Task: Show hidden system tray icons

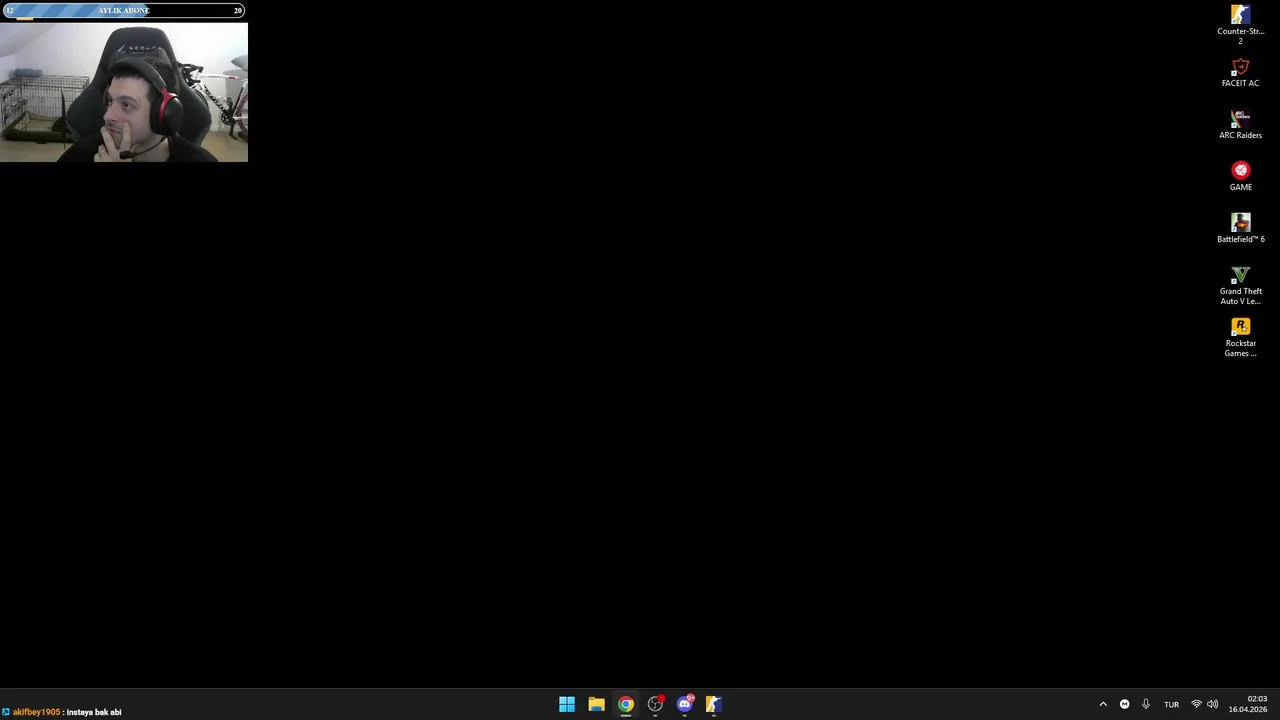Action: tap(1103, 704)
